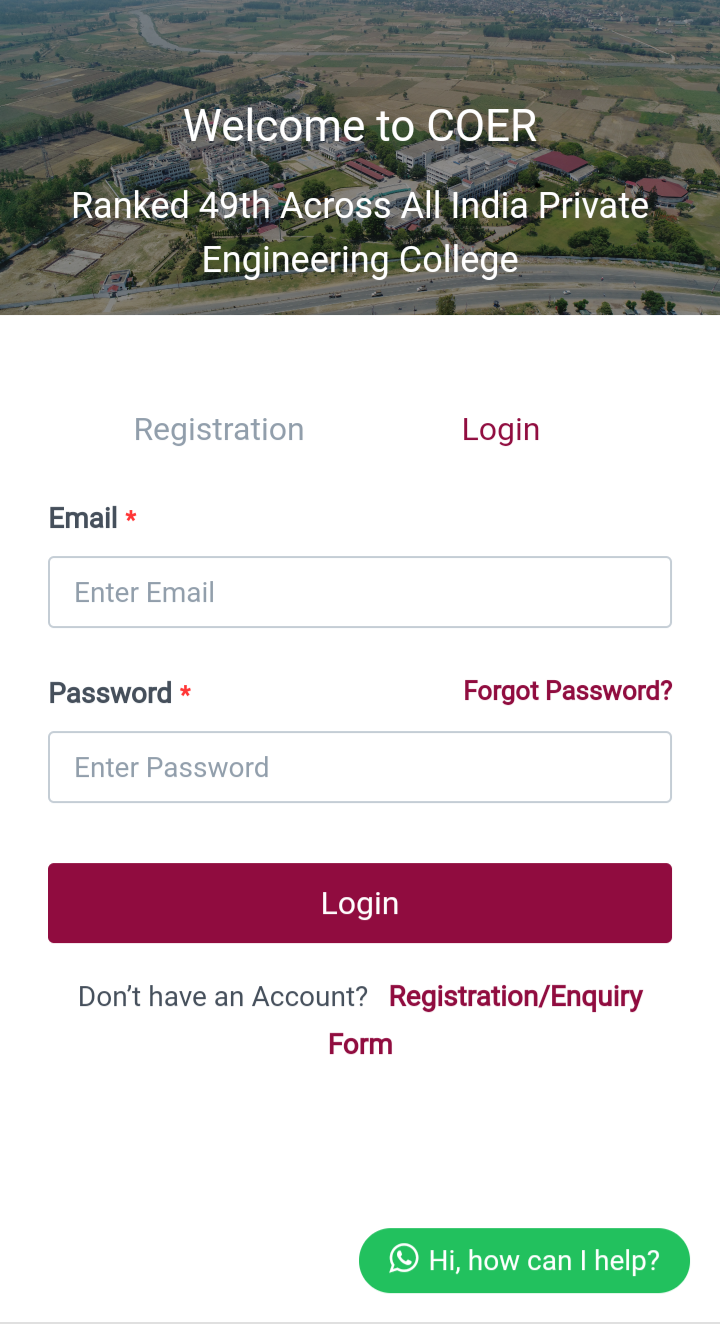The height and width of the screenshot is (1326, 720).
Task: Click the Password field label
Action: 111,692
